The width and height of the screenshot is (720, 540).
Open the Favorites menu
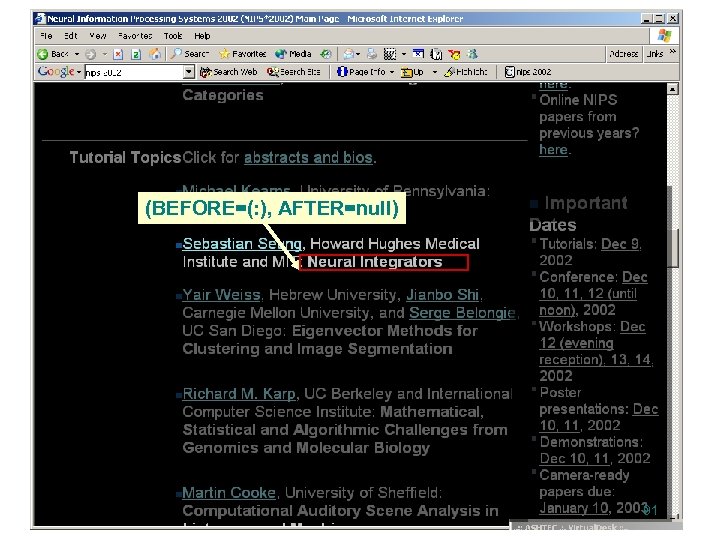click(x=135, y=36)
